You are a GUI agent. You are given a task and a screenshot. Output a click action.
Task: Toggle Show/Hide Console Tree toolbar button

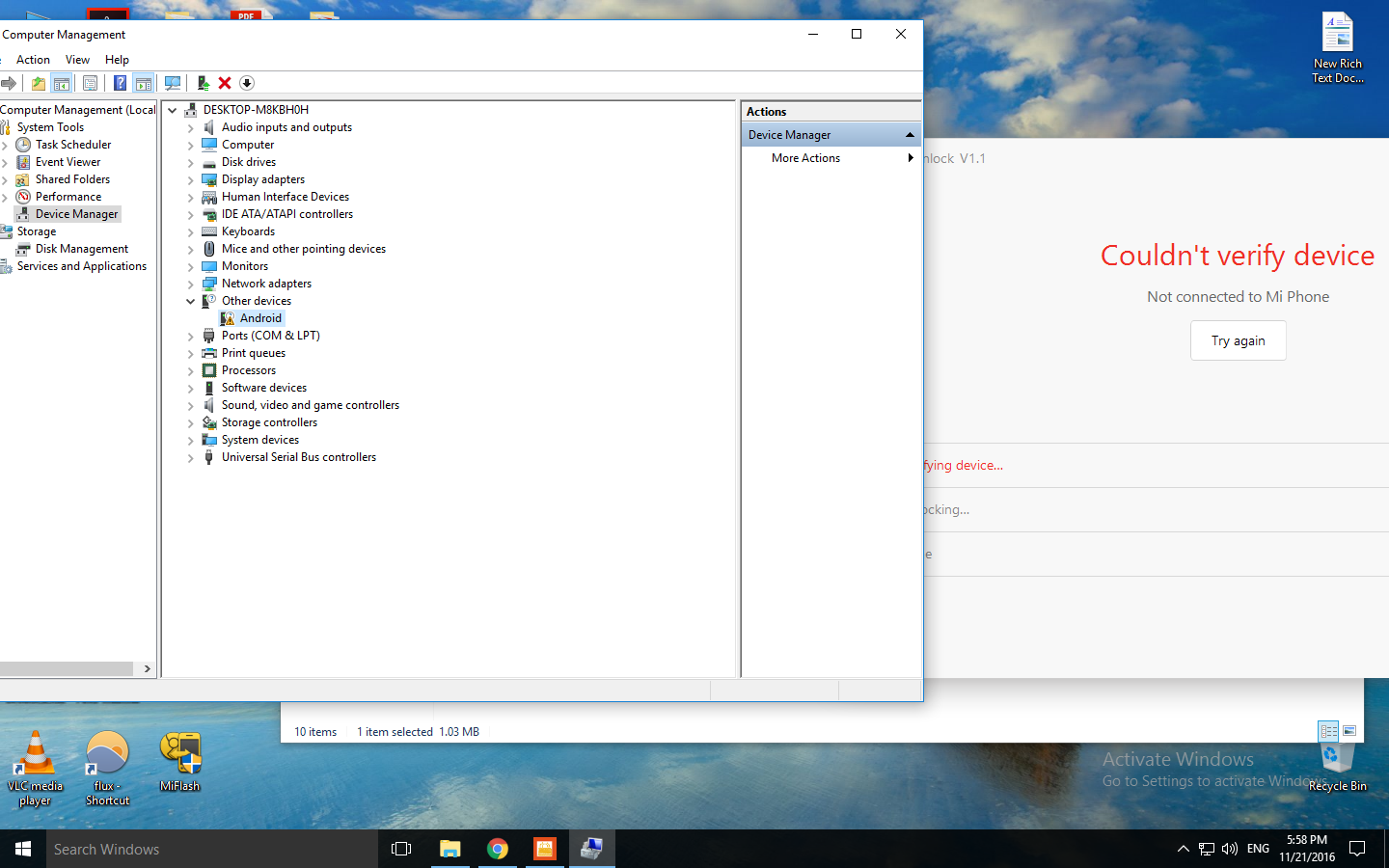click(61, 83)
